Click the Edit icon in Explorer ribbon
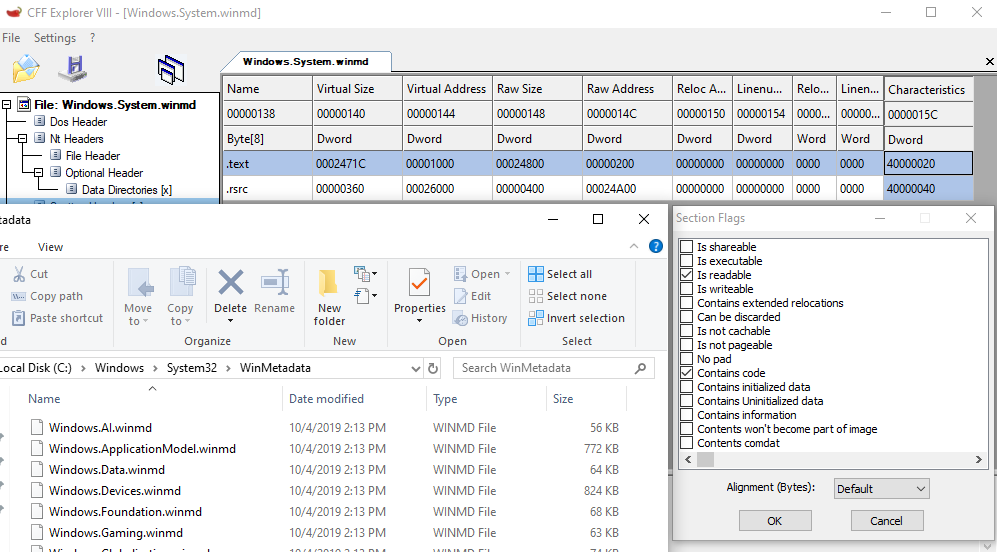The height and width of the screenshot is (552, 997). [x=460, y=296]
